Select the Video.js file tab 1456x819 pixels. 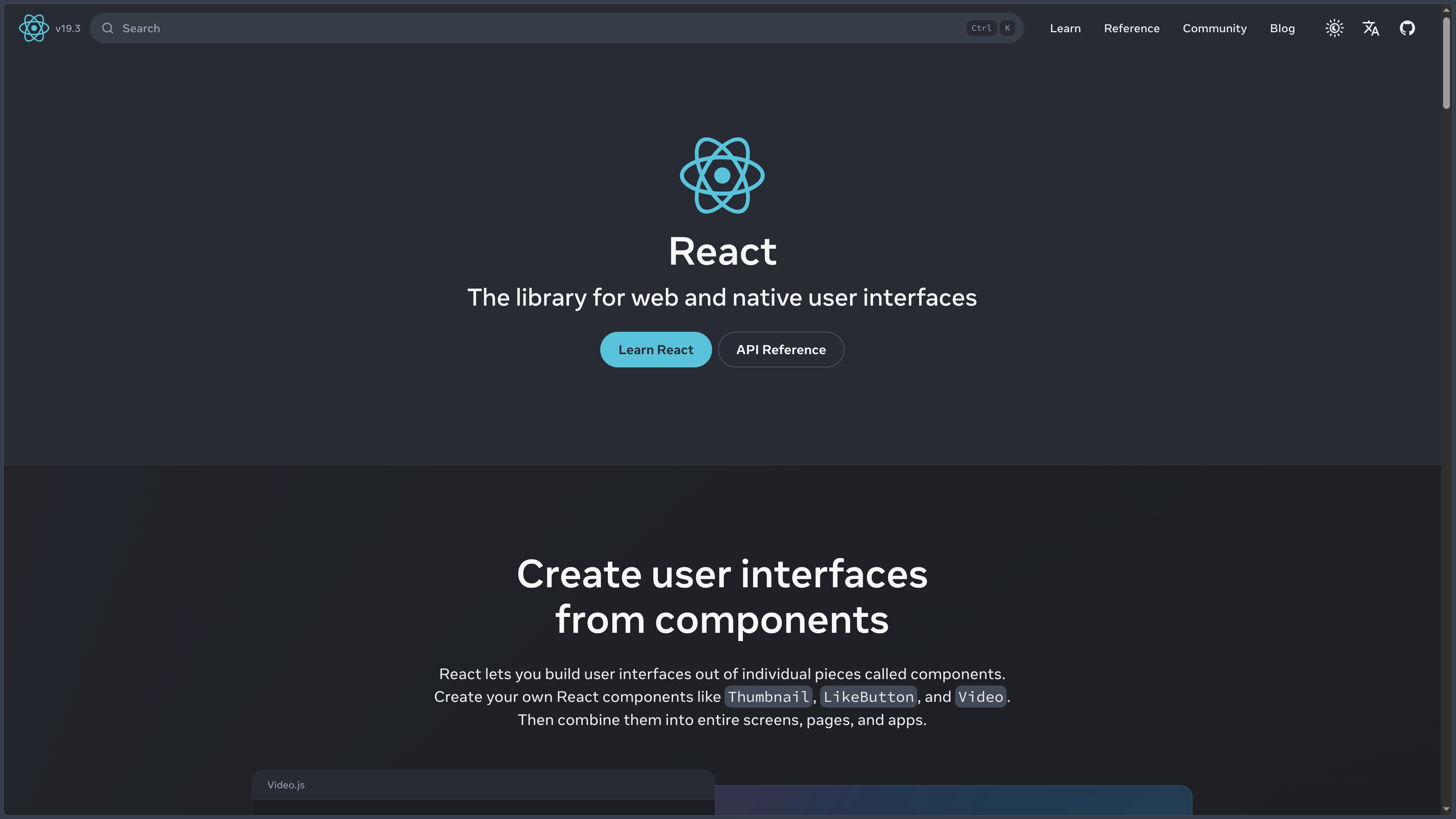point(286,784)
